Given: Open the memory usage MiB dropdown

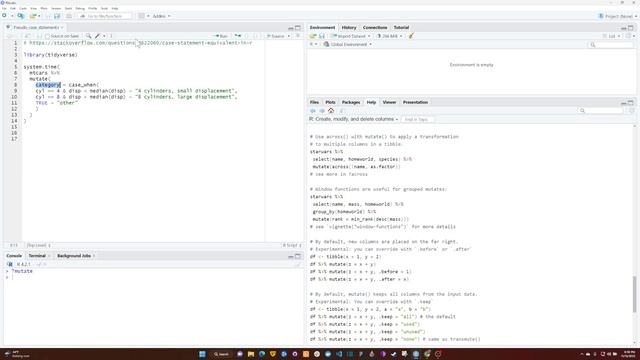Looking at the screenshot, I should [389, 36].
